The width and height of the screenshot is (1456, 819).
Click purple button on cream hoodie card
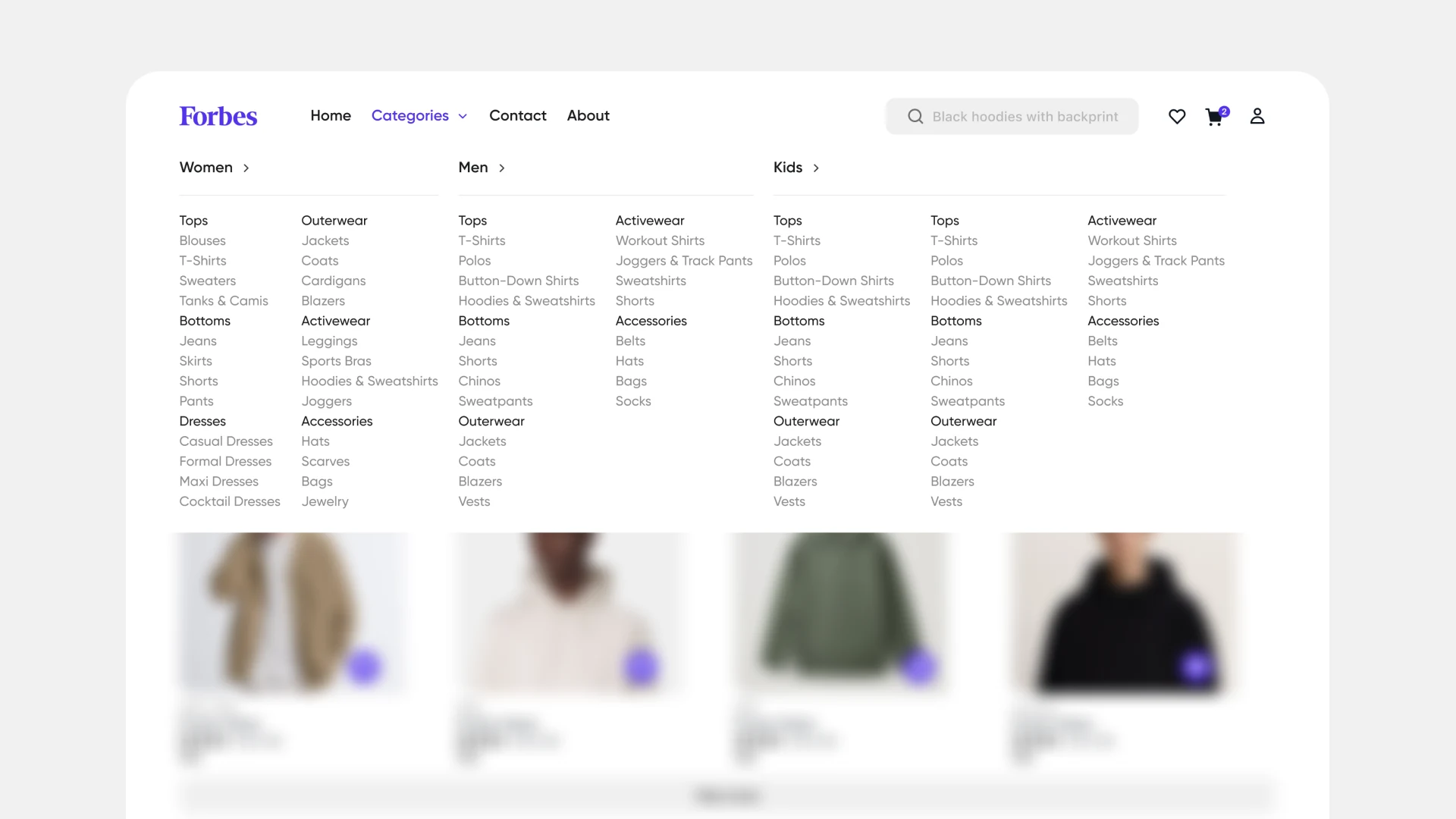(642, 667)
